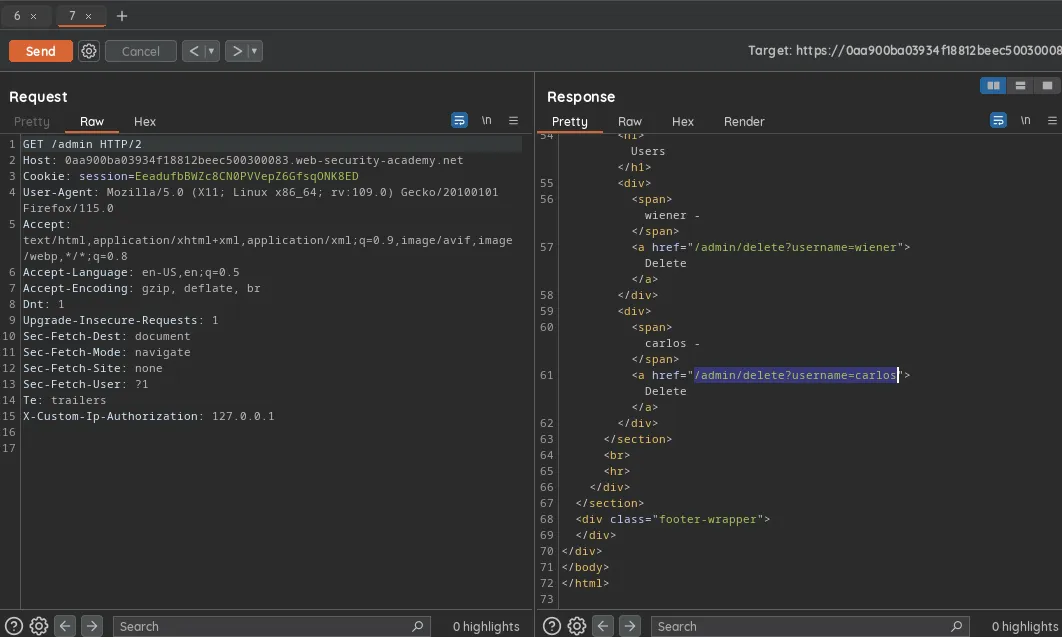This screenshot has height=637, width=1062.
Task: Switch to top-bottom layout view
Action: (1020, 85)
